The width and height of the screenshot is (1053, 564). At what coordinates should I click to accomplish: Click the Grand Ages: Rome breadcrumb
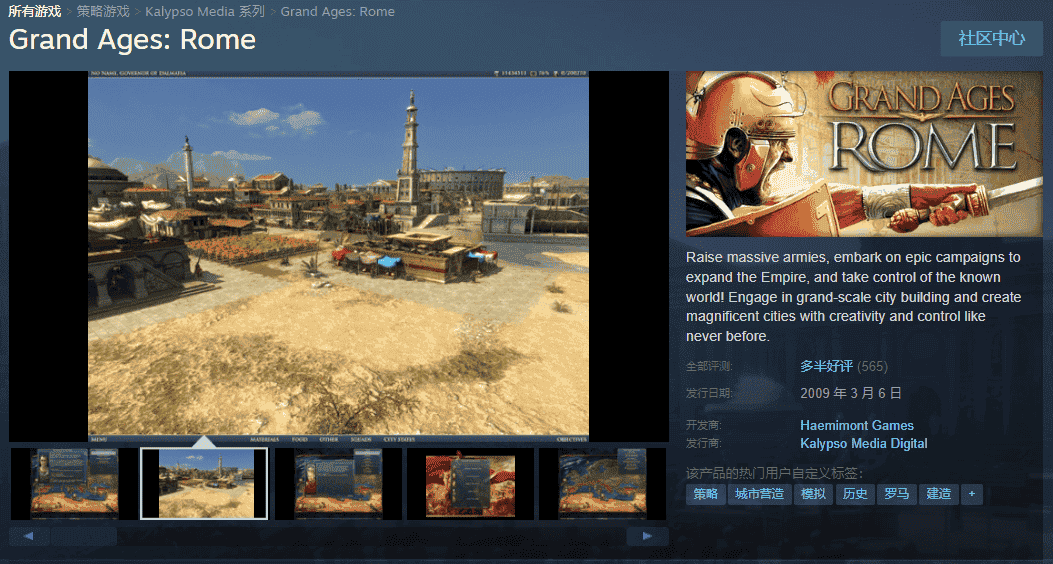[338, 11]
